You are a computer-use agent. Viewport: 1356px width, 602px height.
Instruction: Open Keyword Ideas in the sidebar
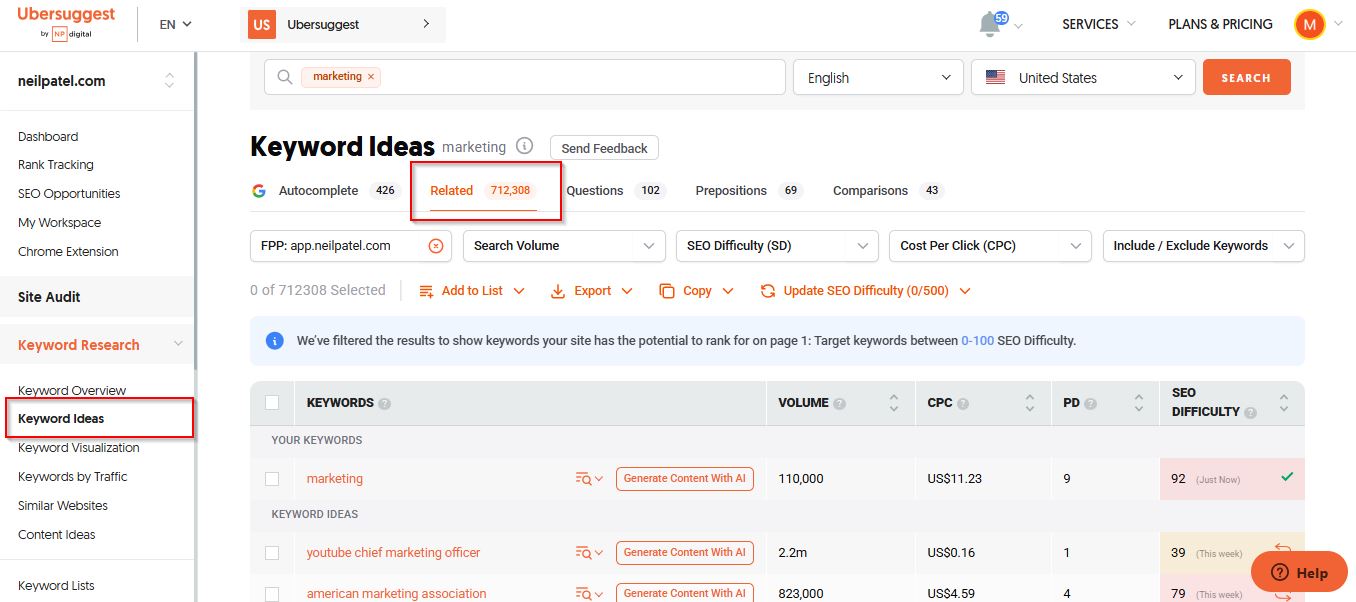click(61, 419)
